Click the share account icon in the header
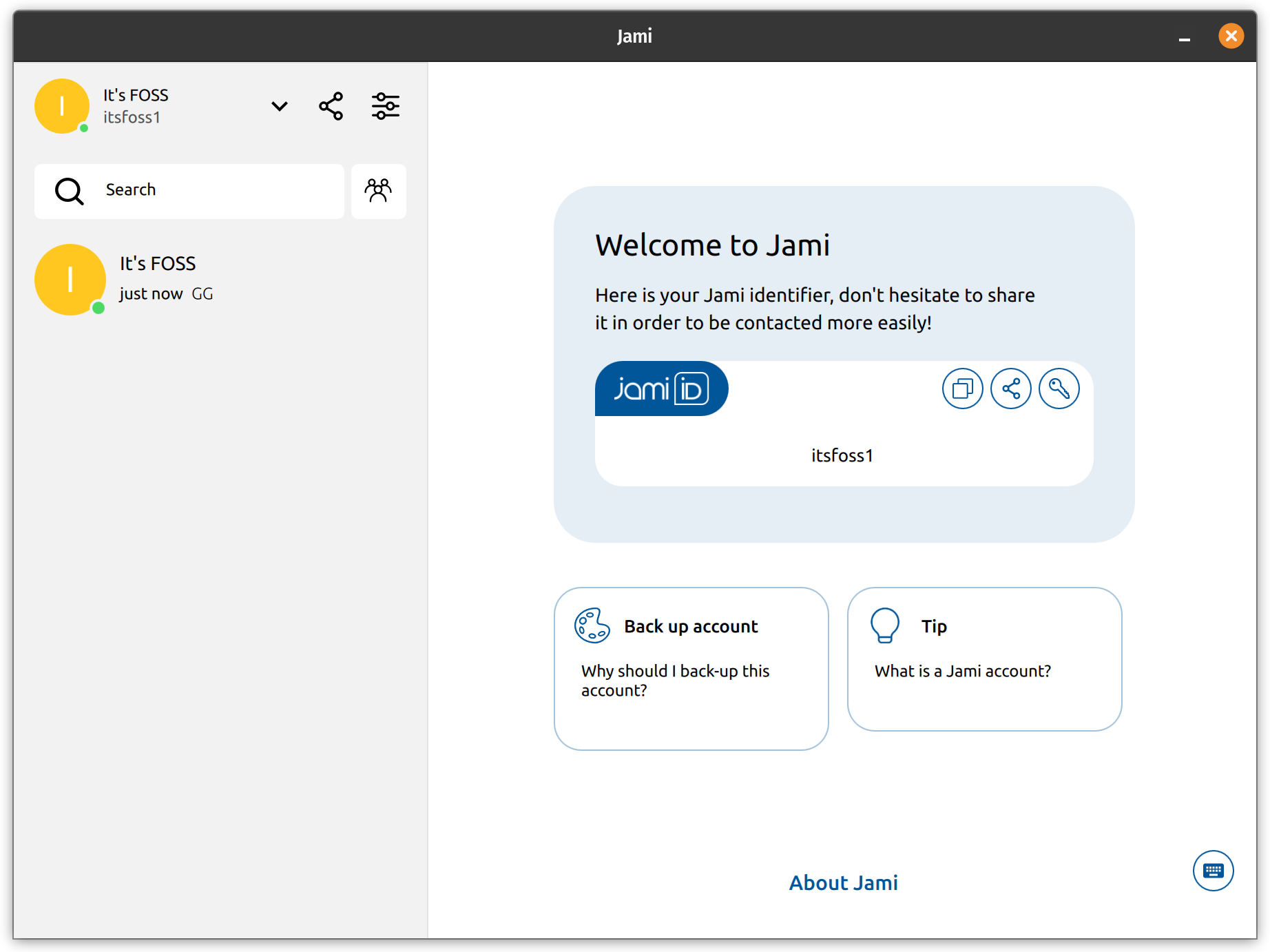 (x=331, y=105)
